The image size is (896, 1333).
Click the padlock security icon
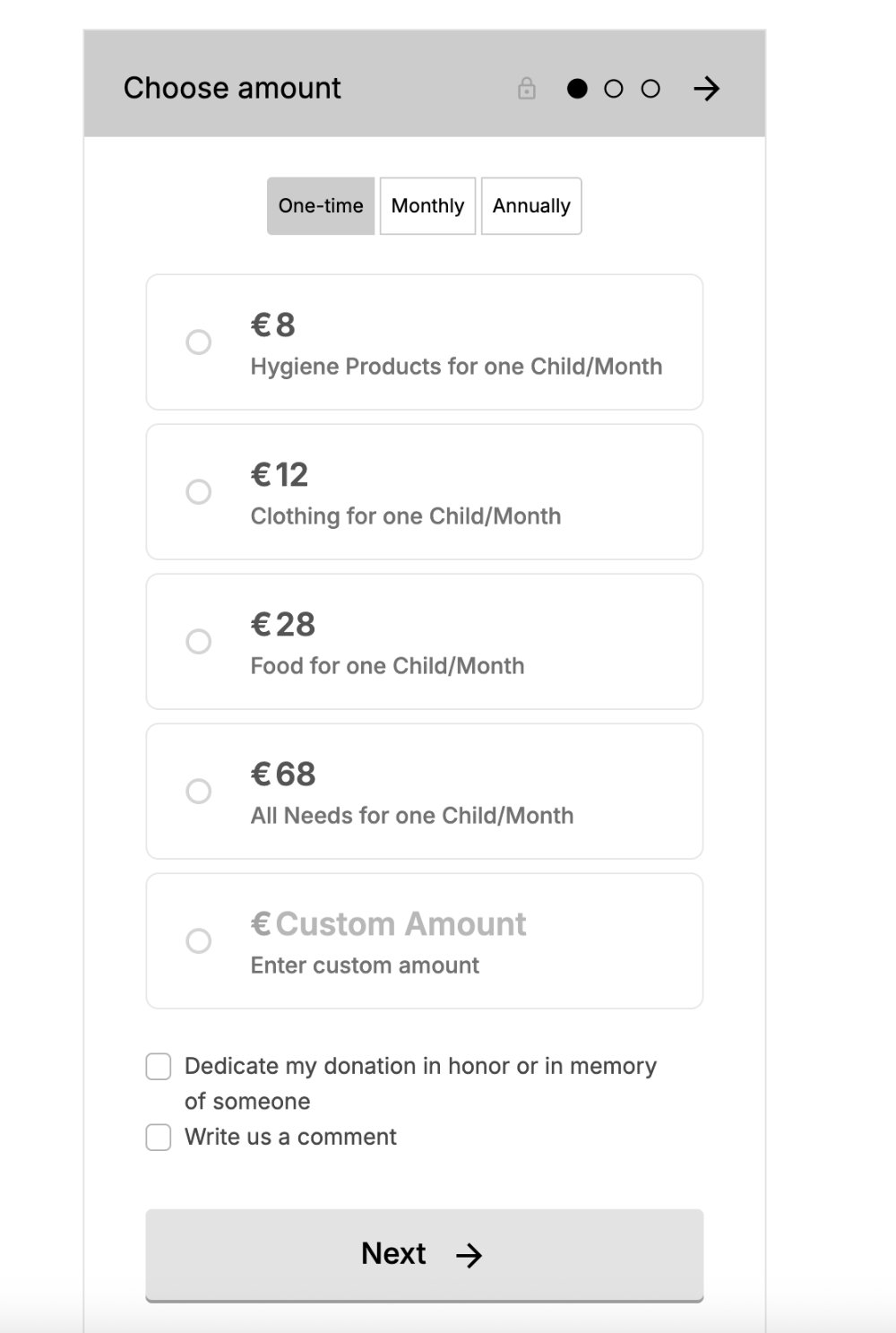[527, 88]
